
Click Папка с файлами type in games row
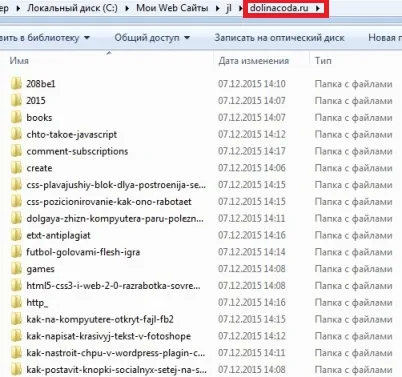pos(353,269)
